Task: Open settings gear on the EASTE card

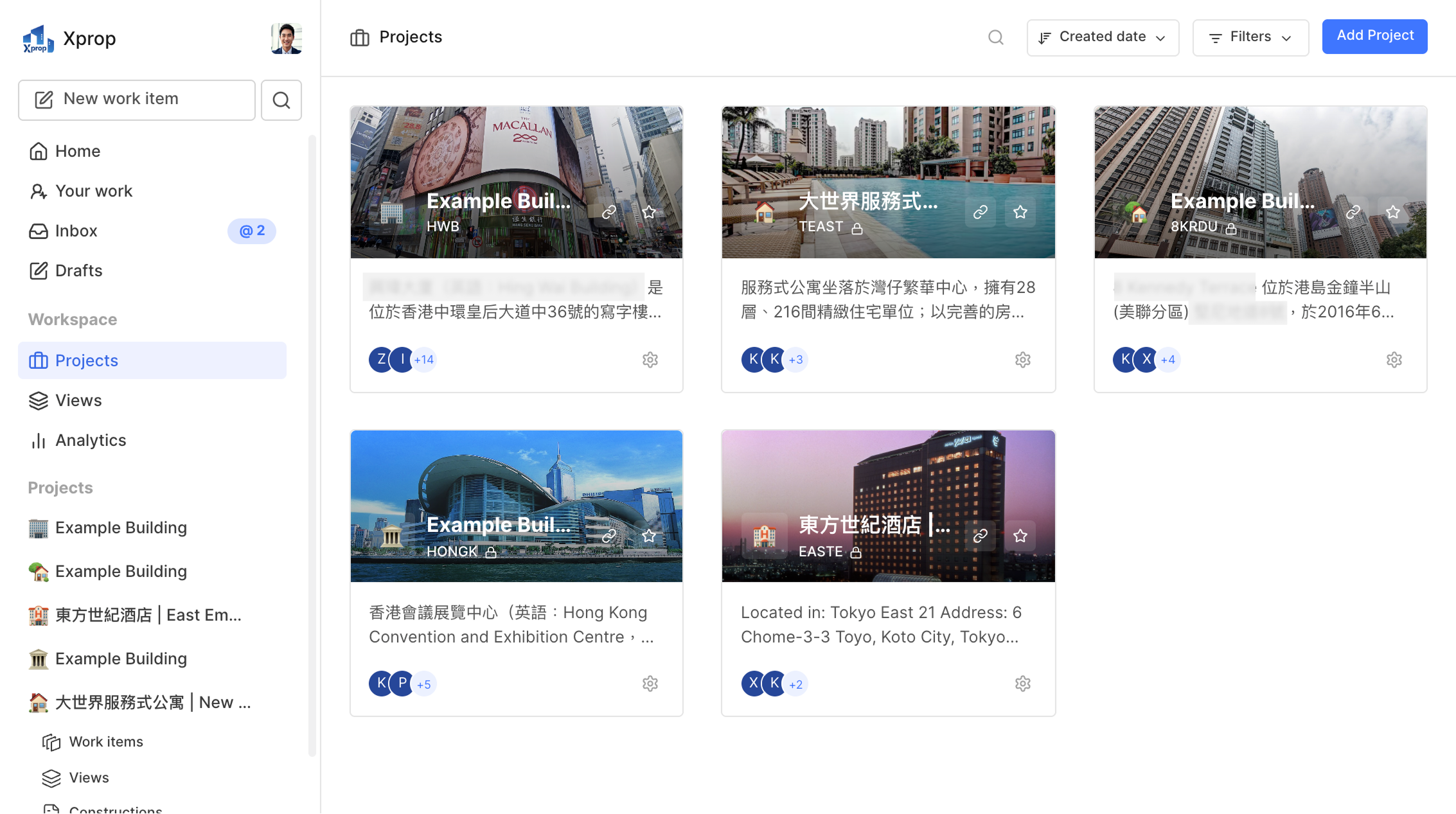Action: click(1023, 684)
